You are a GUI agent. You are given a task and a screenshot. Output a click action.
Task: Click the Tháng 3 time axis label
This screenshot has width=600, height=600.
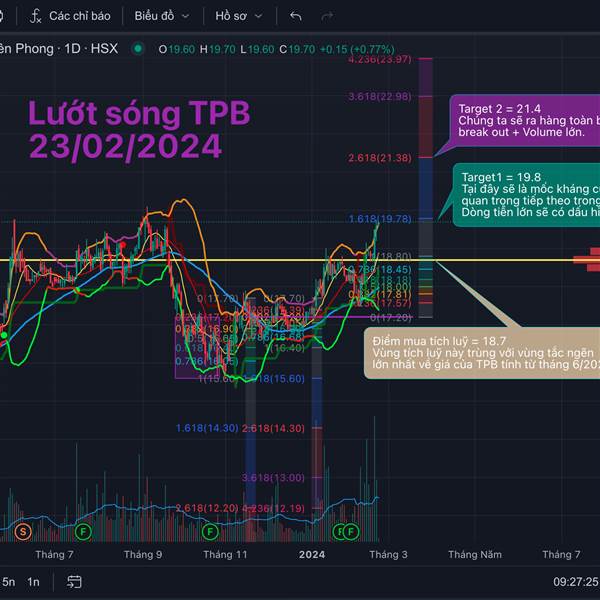tap(388, 554)
